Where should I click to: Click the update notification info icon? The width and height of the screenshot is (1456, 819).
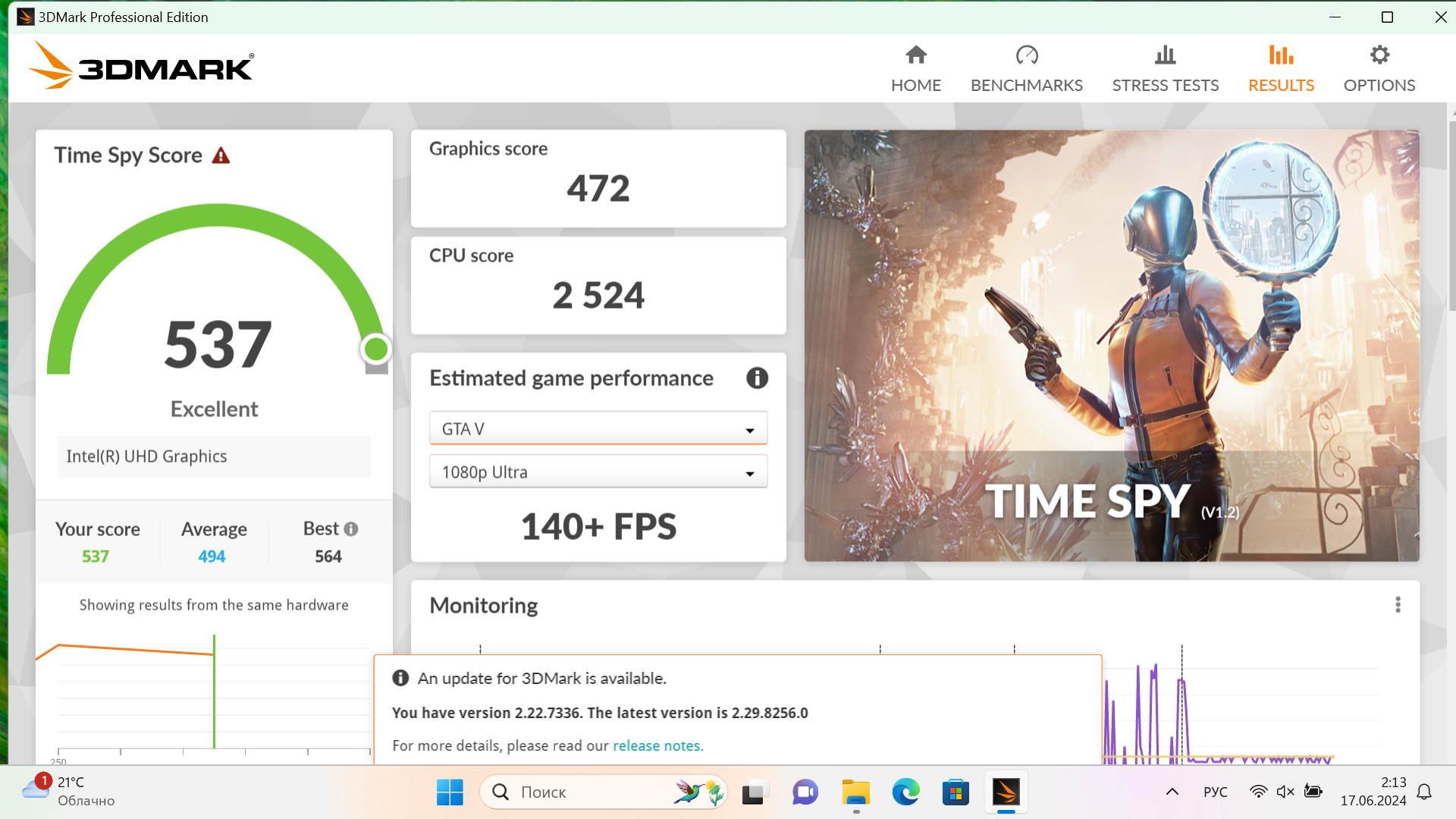pos(400,678)
